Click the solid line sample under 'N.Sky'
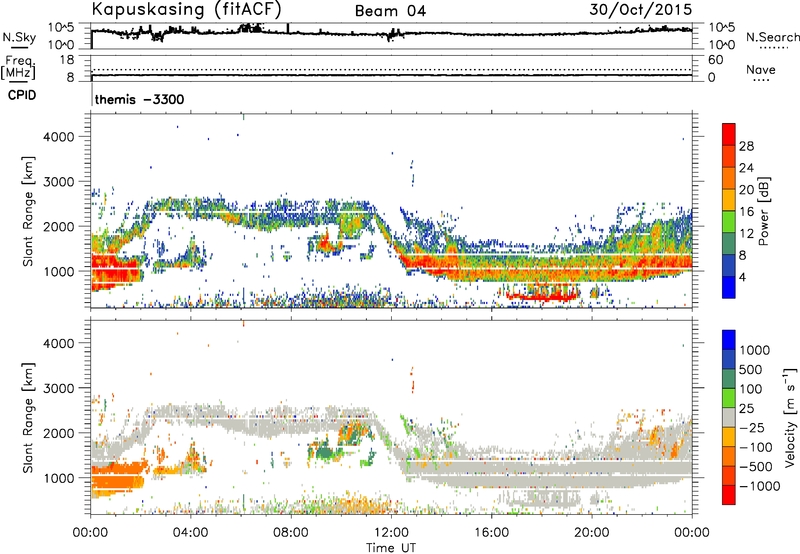Viewport: 800px width, 554px height. (19, 48)
